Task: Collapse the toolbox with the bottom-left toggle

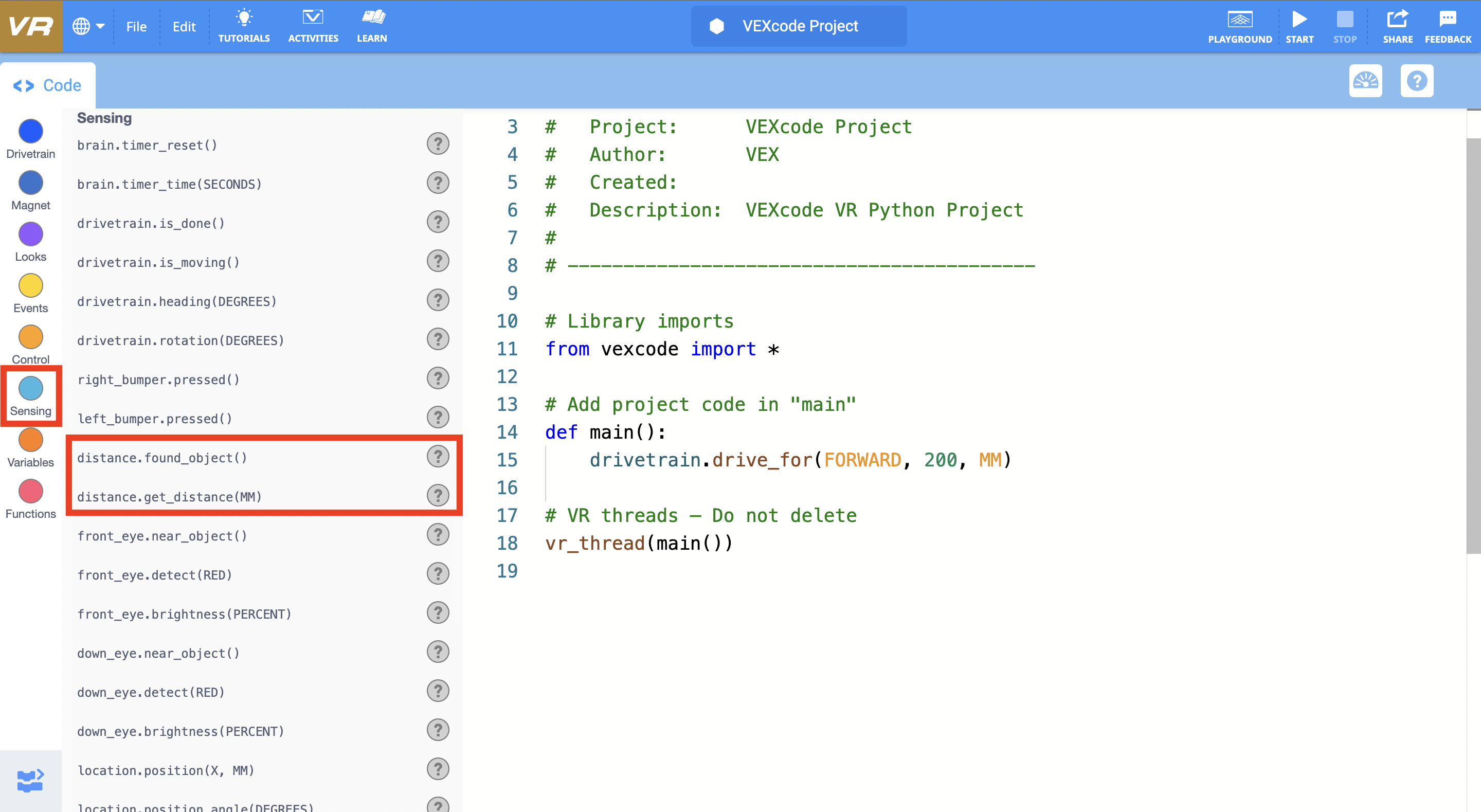Action: click(30, 780)
